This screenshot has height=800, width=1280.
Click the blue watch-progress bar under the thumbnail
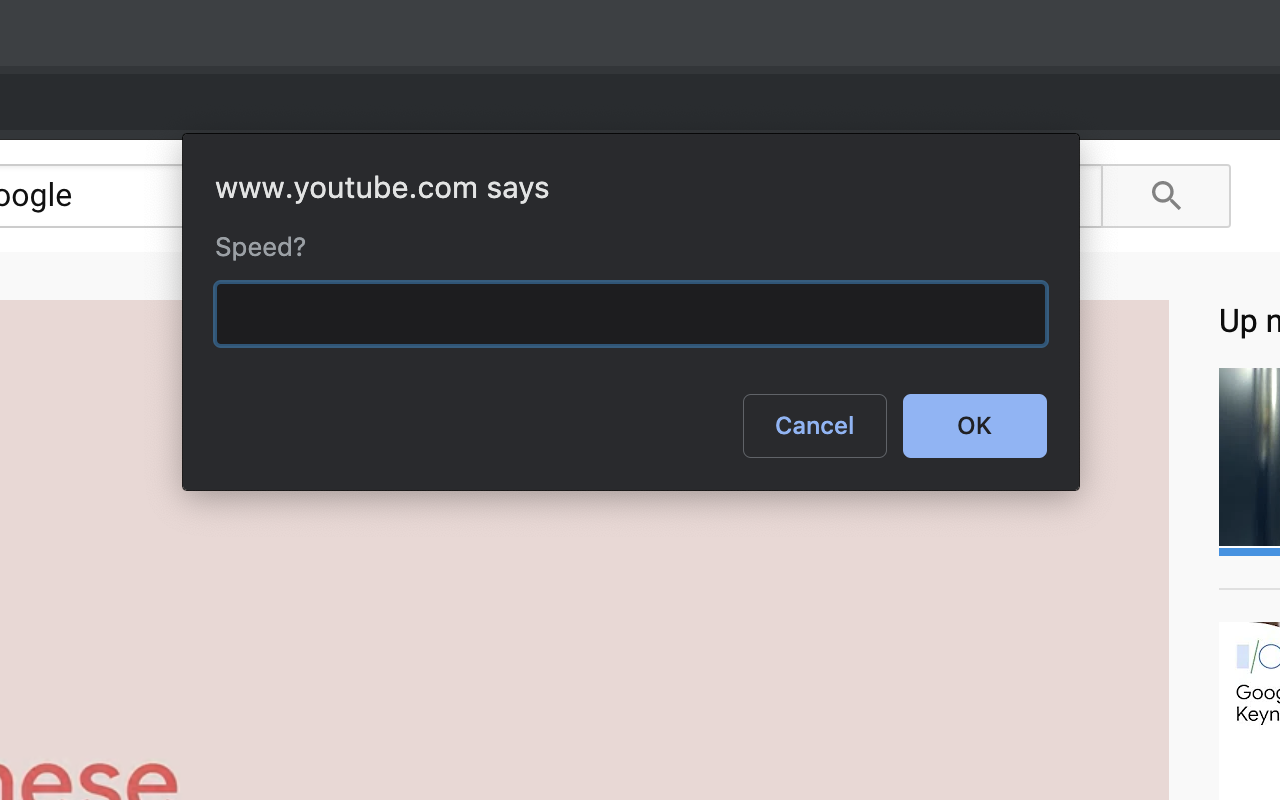tap(1249, 551)
